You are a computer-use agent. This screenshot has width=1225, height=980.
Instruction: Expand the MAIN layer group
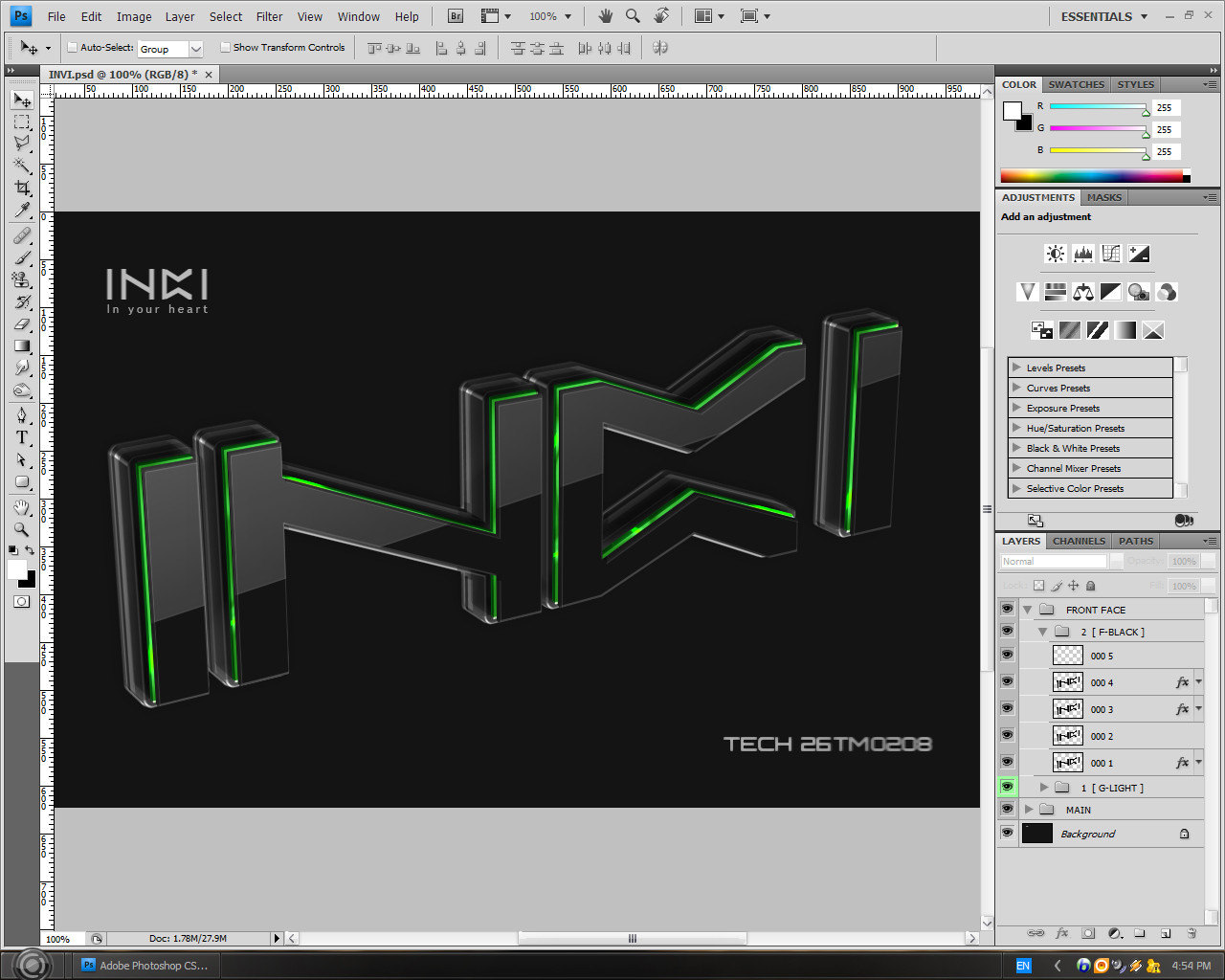[x=1029, y=810]
